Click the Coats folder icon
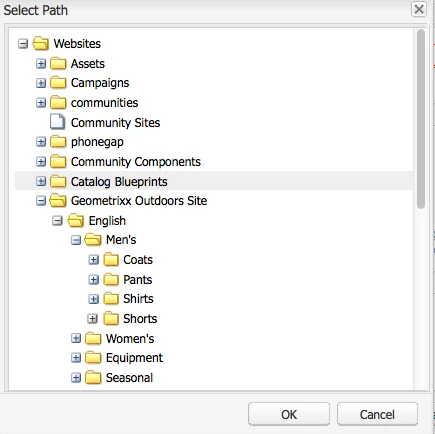 tap(111, 260)
